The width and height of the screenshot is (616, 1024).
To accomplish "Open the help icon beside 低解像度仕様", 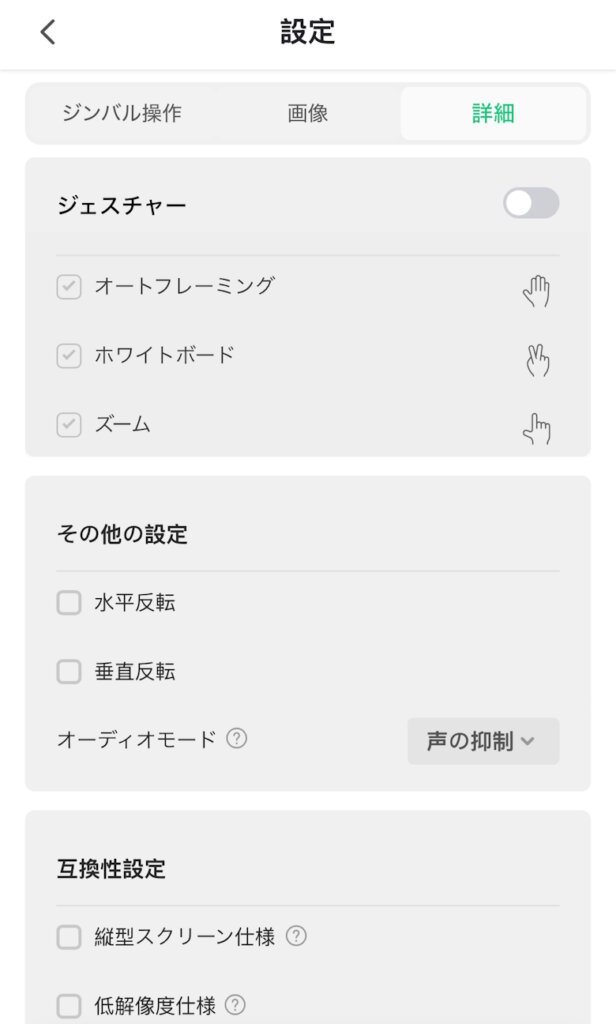I will click(x=235, y=1005).
